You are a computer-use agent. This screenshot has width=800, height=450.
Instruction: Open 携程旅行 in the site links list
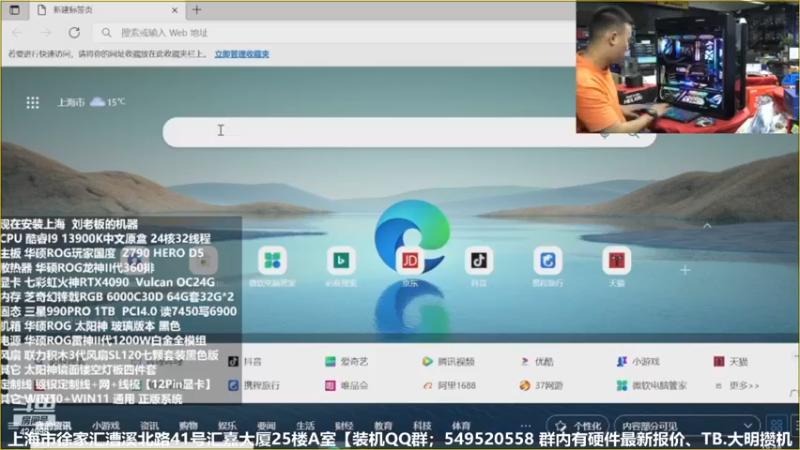(x=254, y=385)
